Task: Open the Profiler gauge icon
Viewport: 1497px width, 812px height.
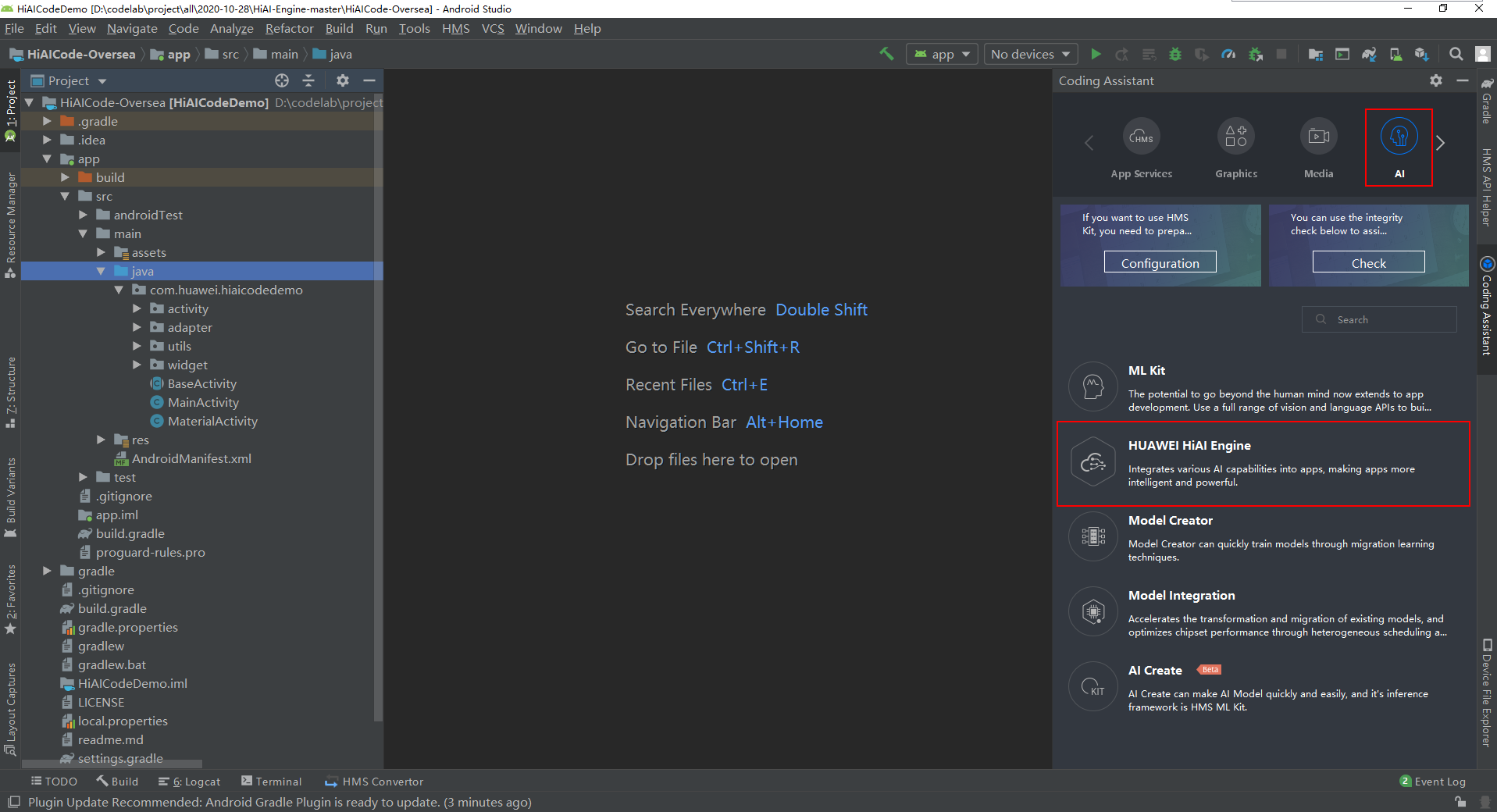Action: [x=1228, y=54]
